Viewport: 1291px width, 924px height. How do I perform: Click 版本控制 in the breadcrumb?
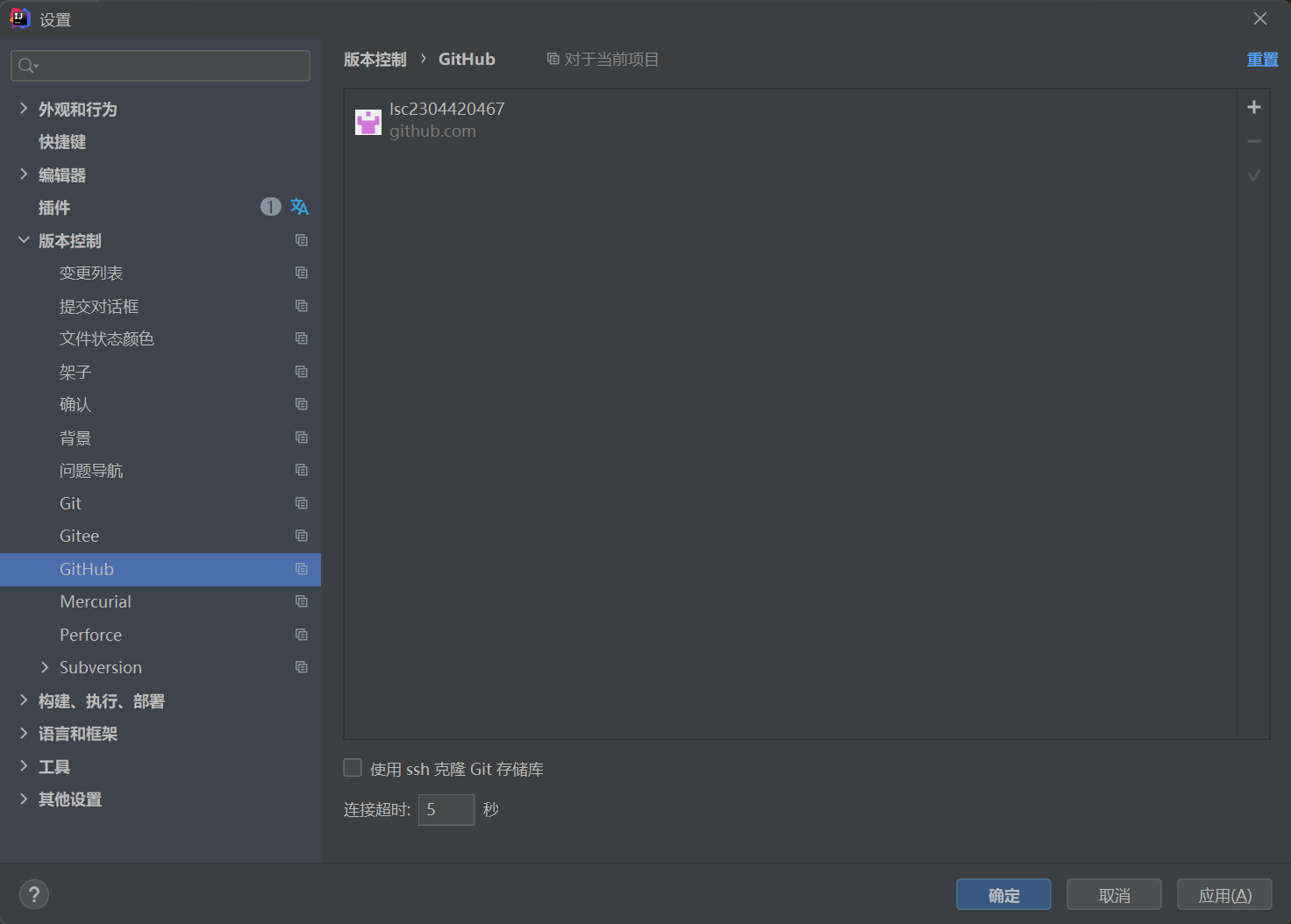[x=374, y=60]
